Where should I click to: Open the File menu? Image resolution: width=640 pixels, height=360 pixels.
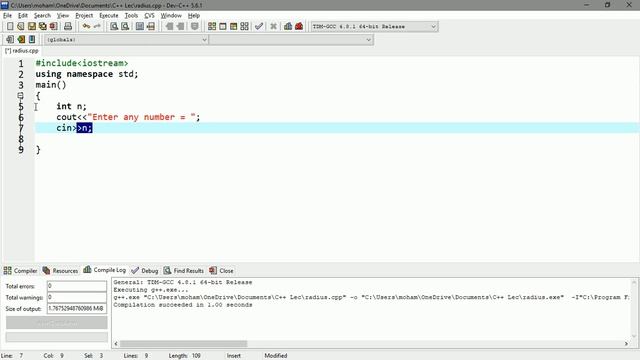[7, 16]
